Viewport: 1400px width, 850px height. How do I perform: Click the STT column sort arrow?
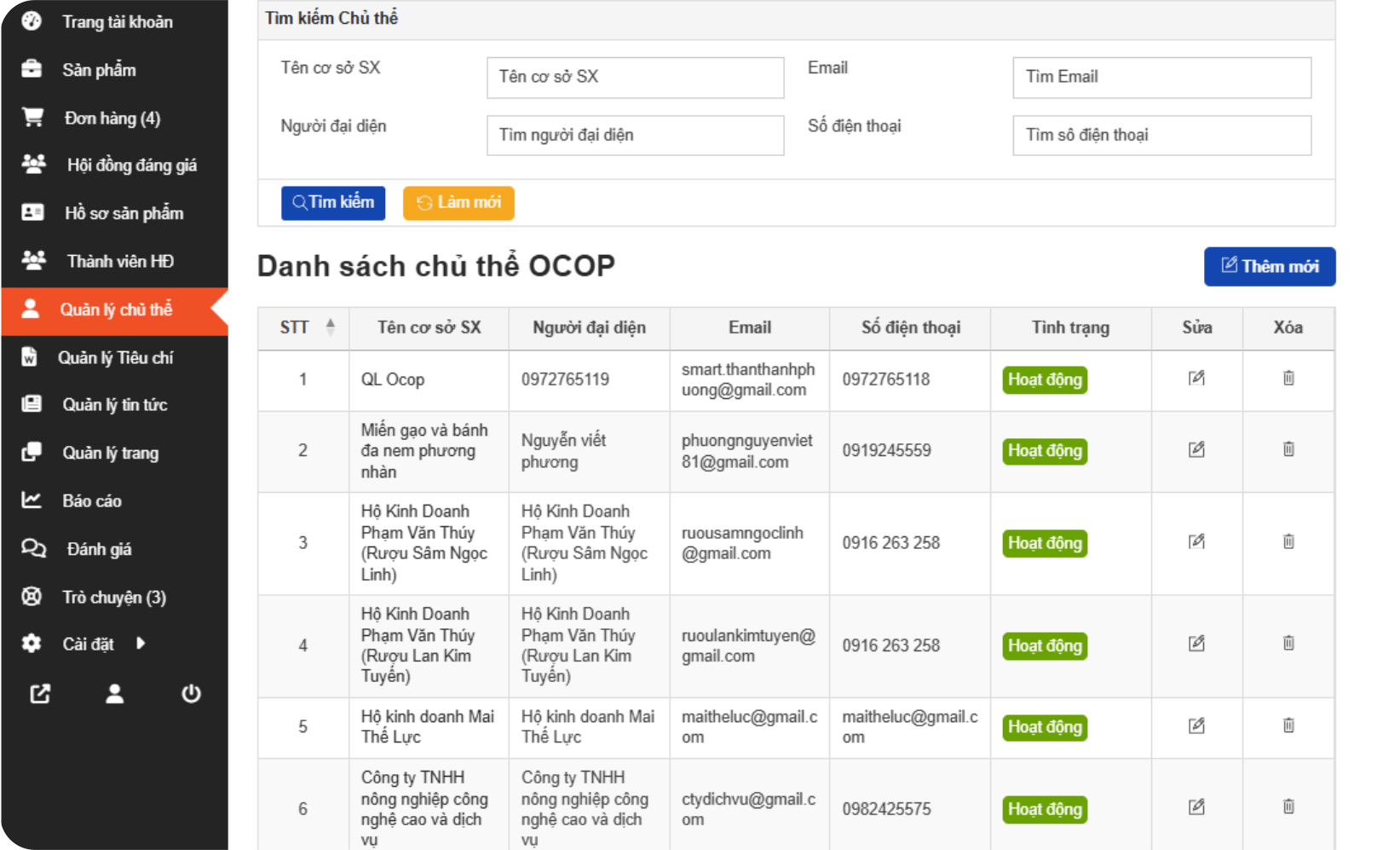pyautogui.click(x=331, y=325)
